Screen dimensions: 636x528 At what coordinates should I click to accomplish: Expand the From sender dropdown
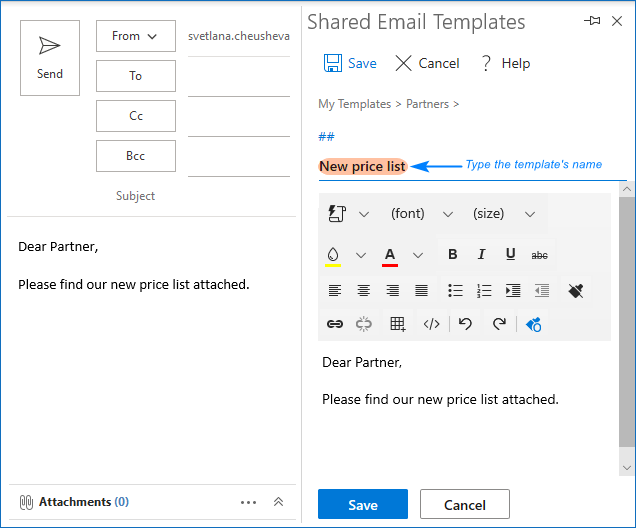[135, 36]
